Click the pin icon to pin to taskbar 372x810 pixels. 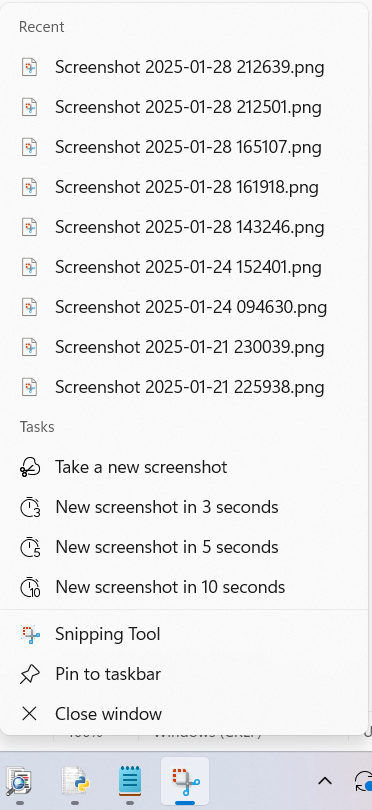pyautogui.click(x=29, y=674)
